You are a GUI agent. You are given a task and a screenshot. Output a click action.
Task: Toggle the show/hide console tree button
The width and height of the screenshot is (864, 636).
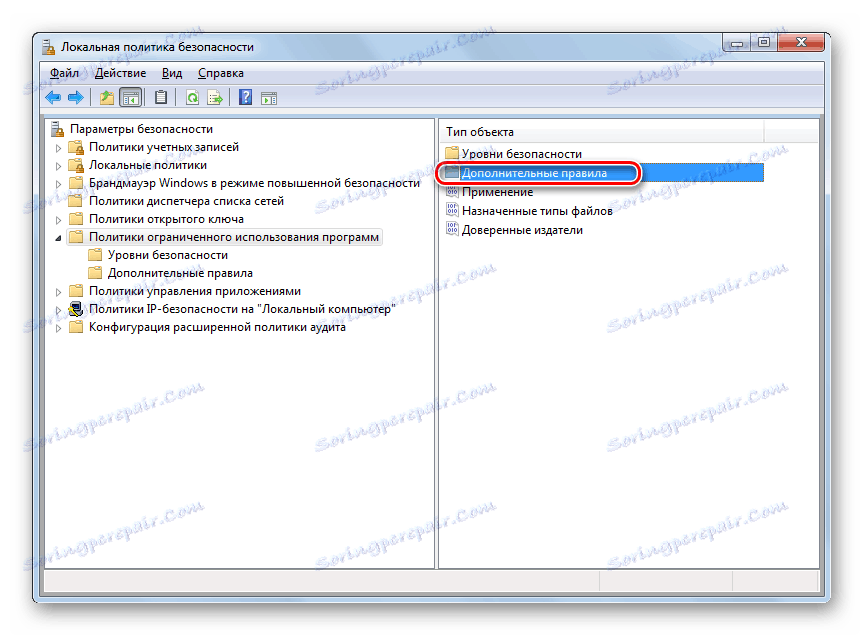click(x=131, y=98)
